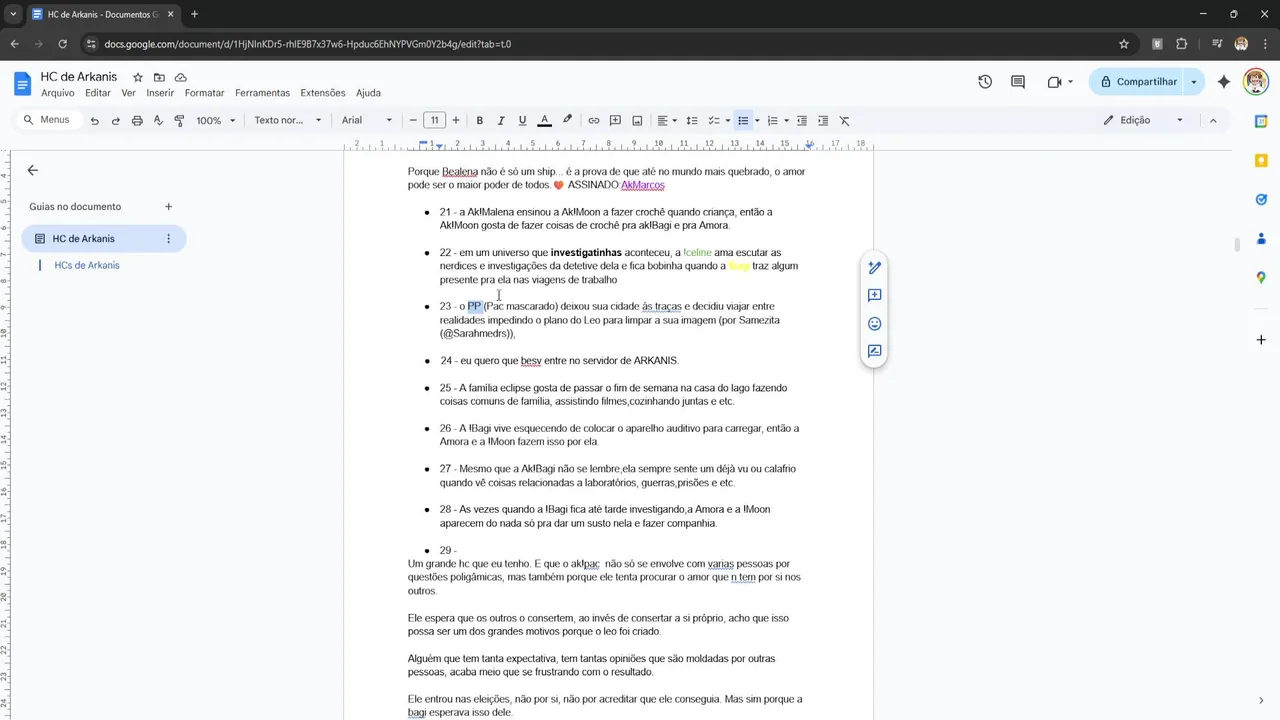Print the document
Image resolution: width=1280 pixels, height=720 pixels.
[x=137, y=120]
